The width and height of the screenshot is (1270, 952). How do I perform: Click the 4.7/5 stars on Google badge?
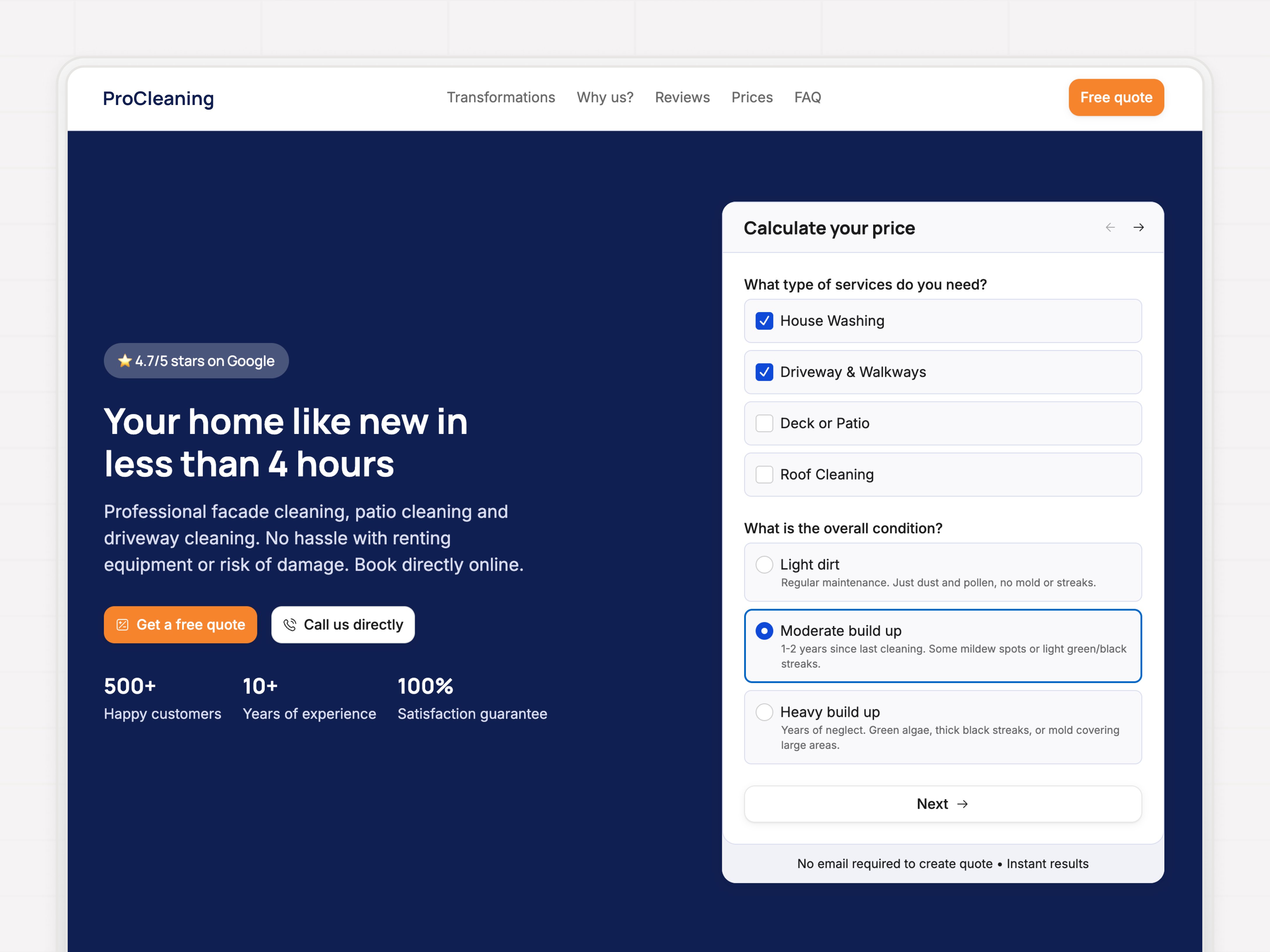pyautogui.click(x=196, y=360)
